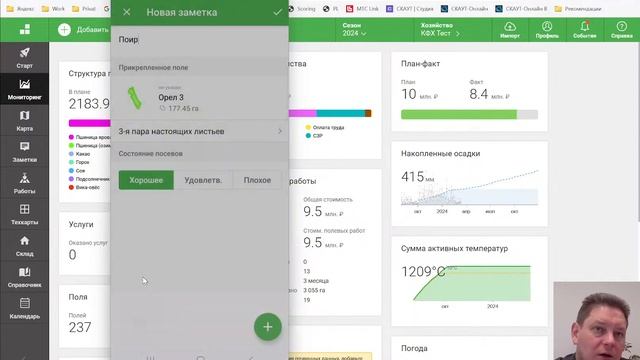
Task: Open the Хозяйство КФХ Тест selector
Action: 440,30
